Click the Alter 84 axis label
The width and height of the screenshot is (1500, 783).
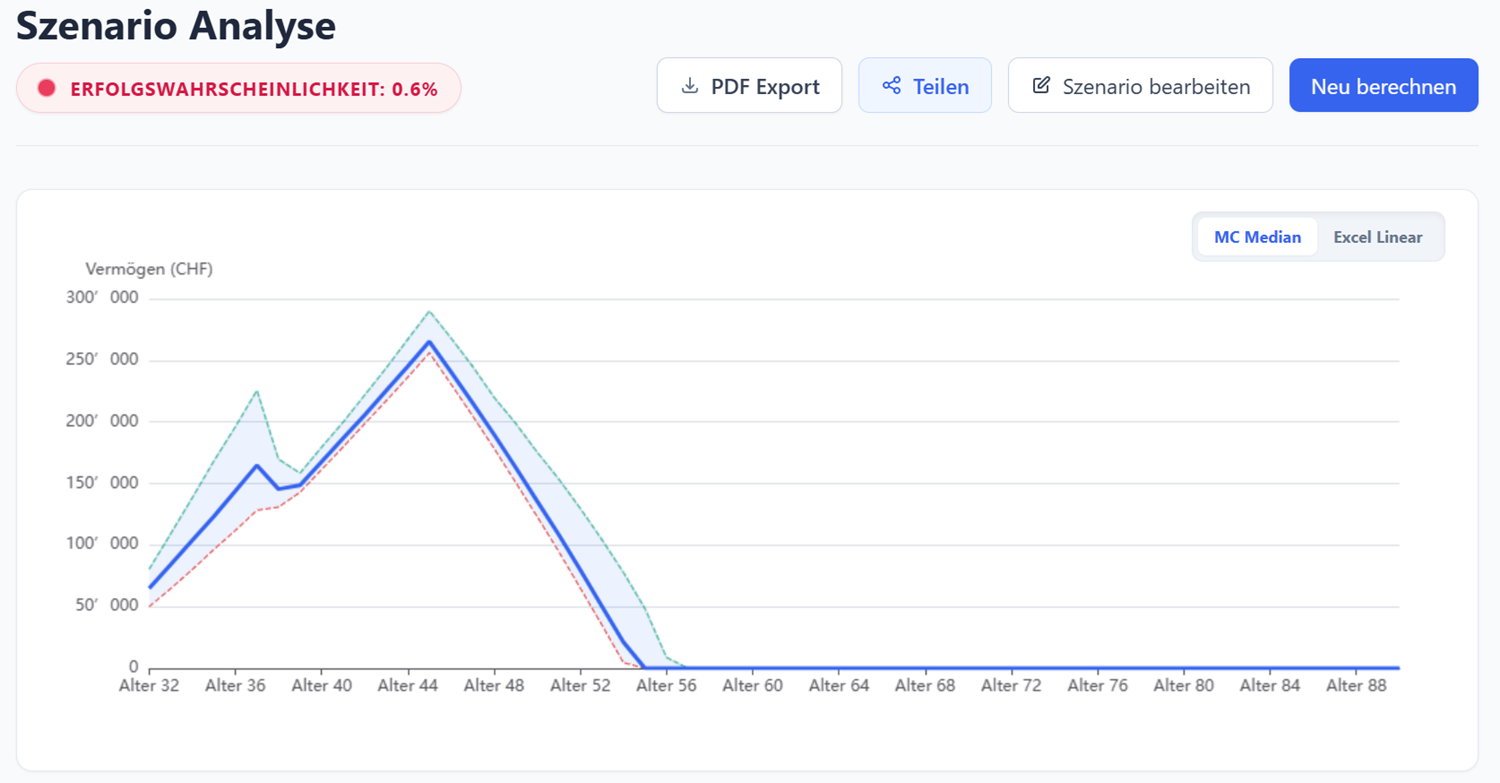(x=1270, y=686)
